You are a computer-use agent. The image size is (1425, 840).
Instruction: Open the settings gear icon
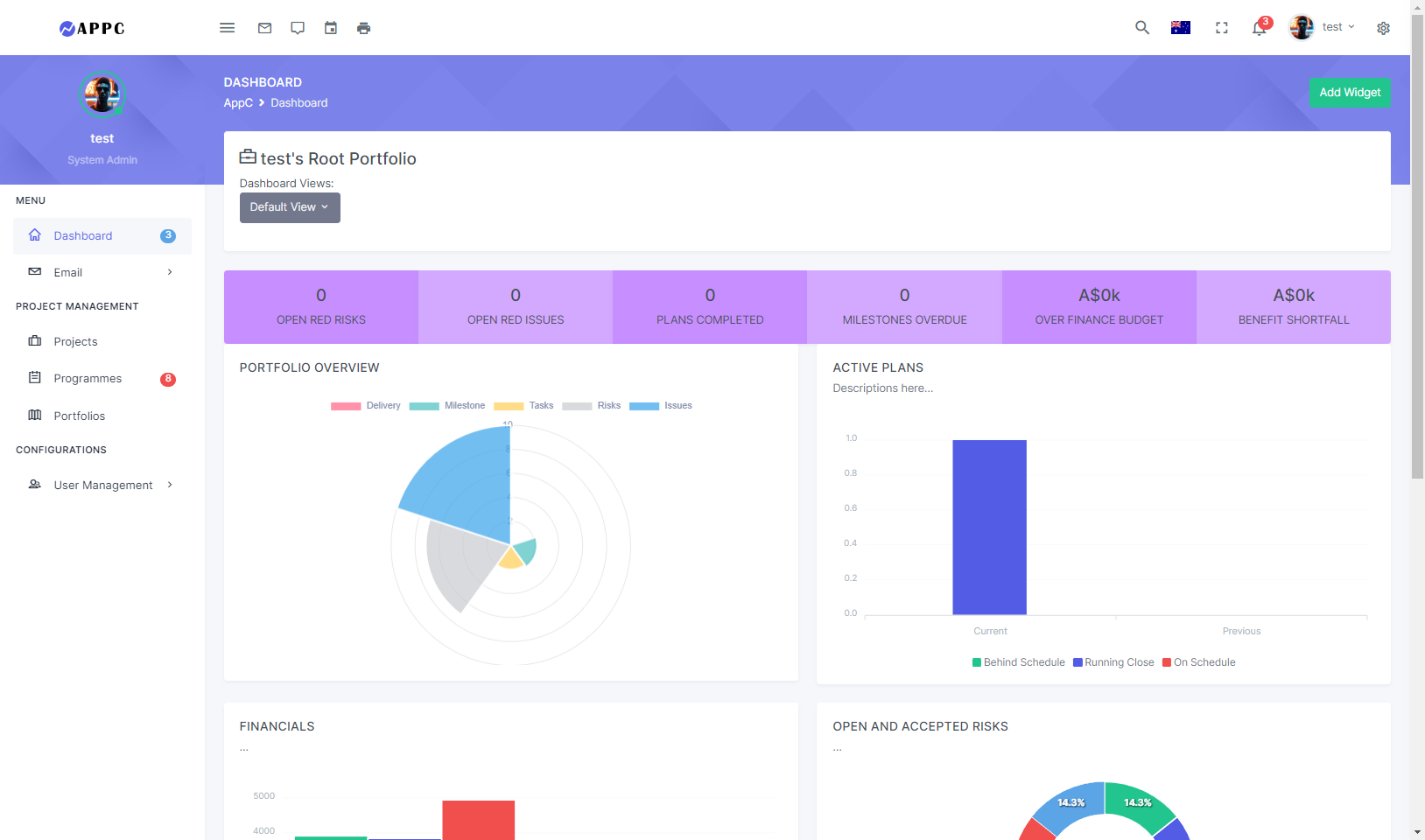pos(1383,28)
